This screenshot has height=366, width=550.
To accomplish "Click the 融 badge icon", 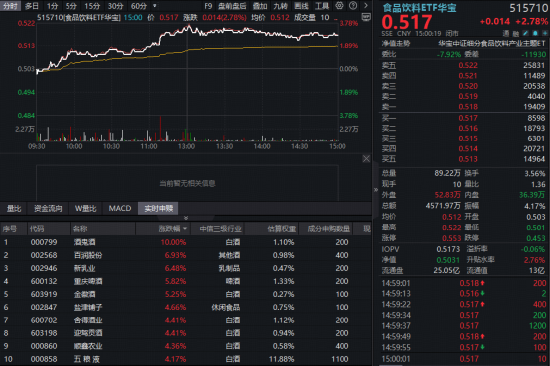I will tap(516, 33).
